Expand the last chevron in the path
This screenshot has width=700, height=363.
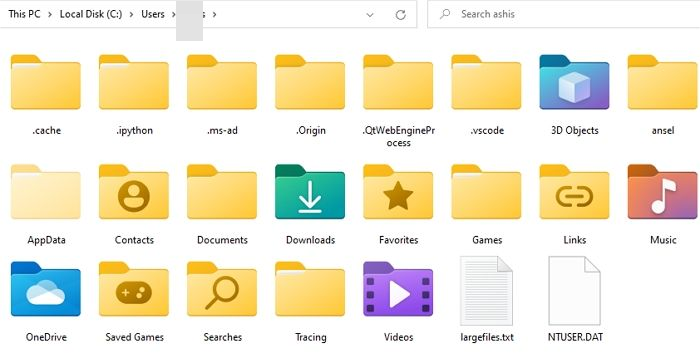point(214,14)
